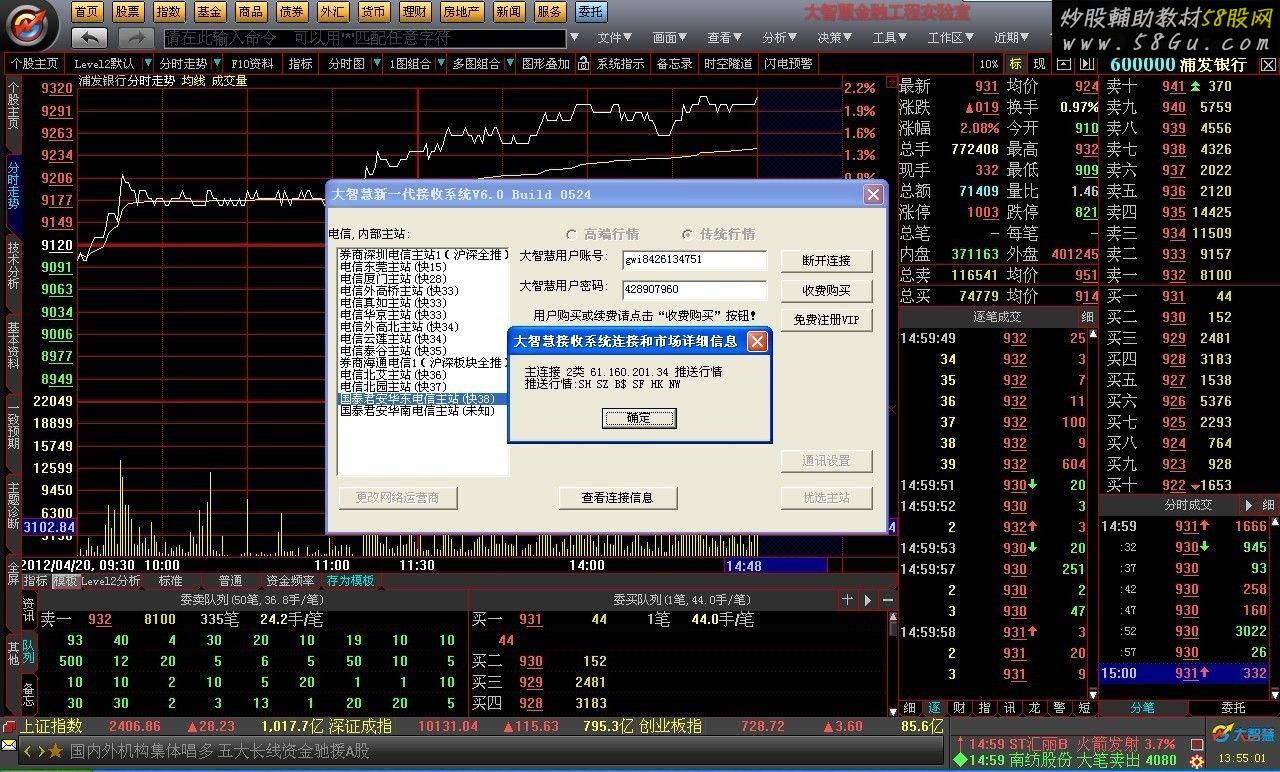Click the 时空隧道 toolbar button
Image resolution: width=1280 pixels, height=772 pixels.
[728, 63]
